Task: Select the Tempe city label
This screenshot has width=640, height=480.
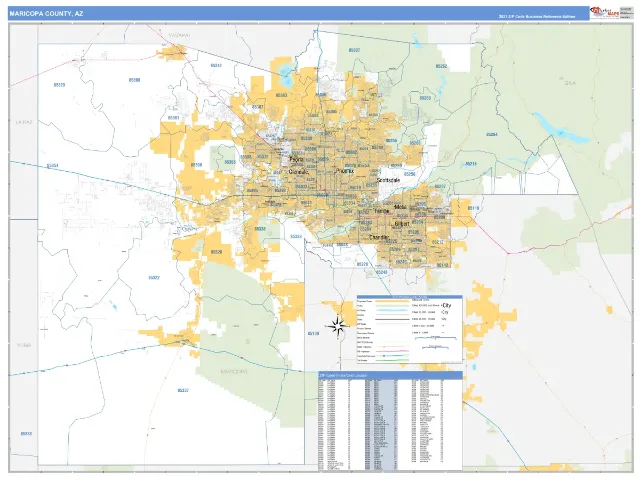Action: point(382,211)
